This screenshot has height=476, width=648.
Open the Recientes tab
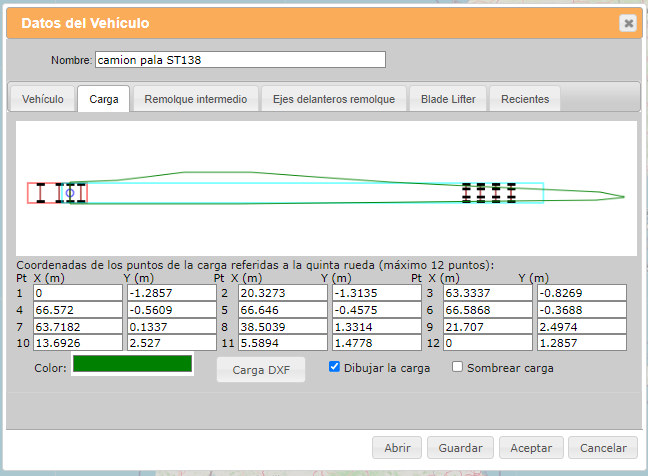pyautogui.click(x=526, y=99)
